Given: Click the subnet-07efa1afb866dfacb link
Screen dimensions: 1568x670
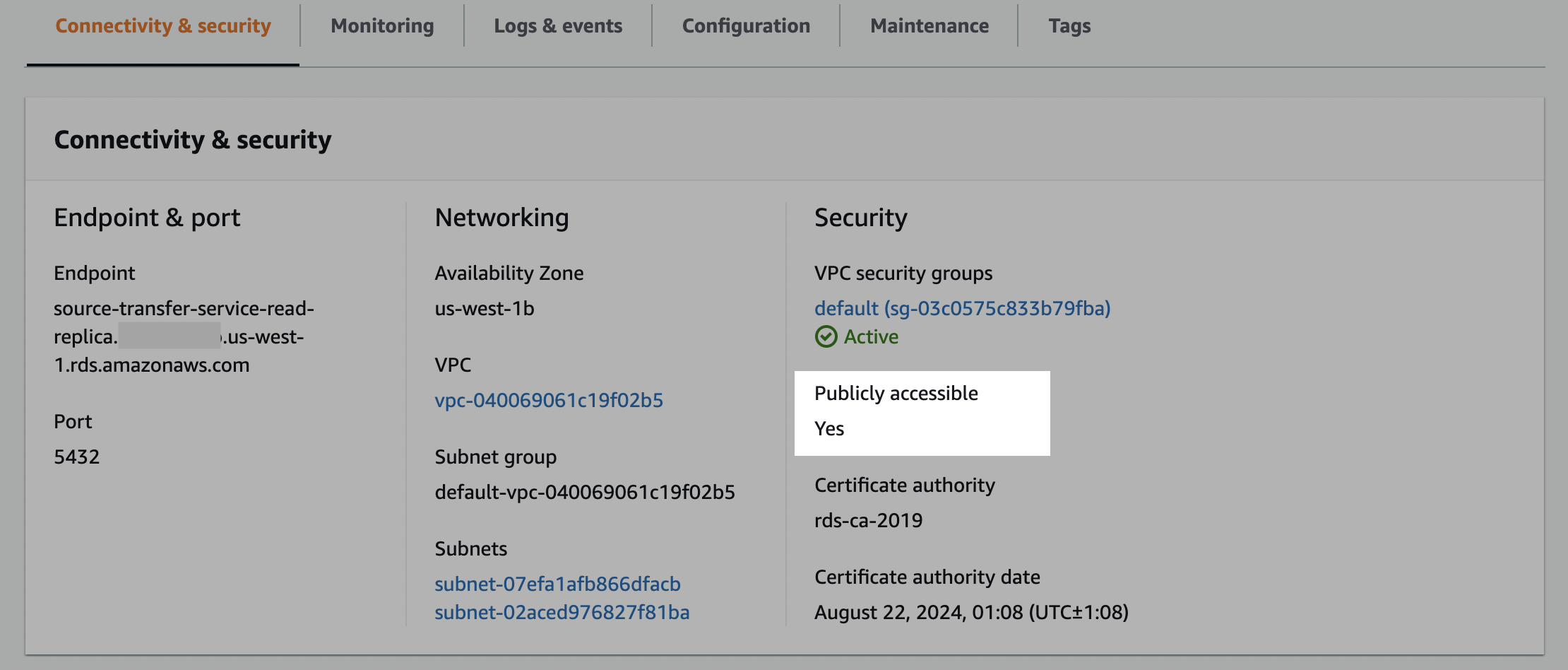Looking at the screenshot, I should 557,584.
